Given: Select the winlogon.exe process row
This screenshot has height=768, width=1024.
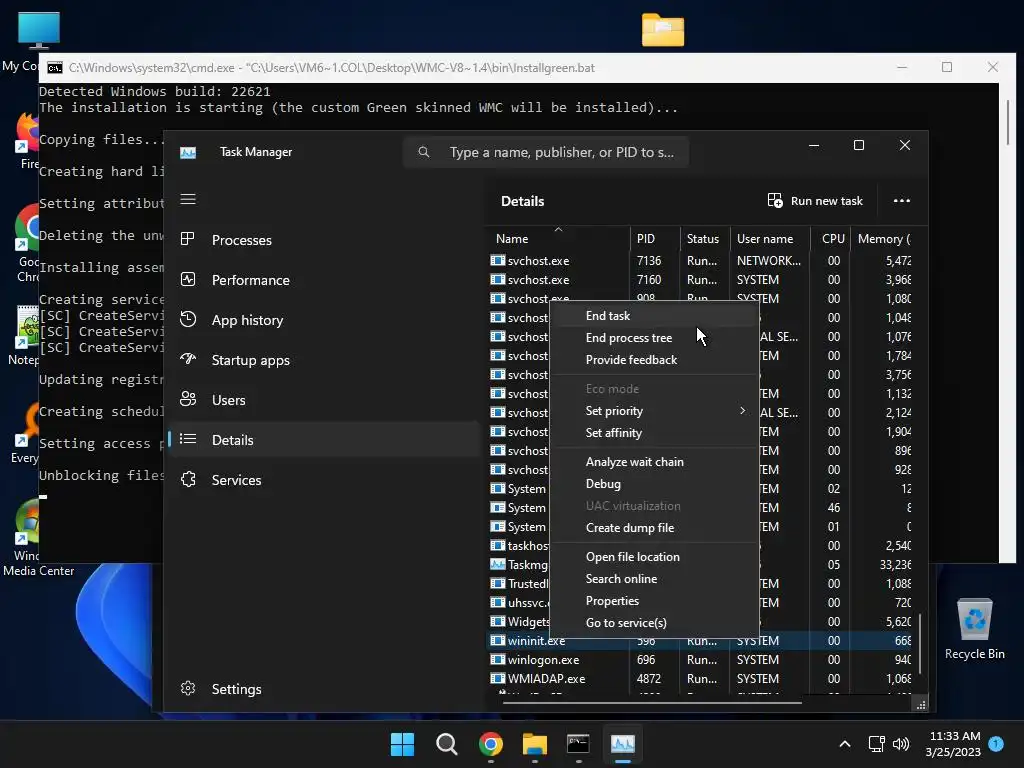Looking at the screenshot, I should 701,660.
